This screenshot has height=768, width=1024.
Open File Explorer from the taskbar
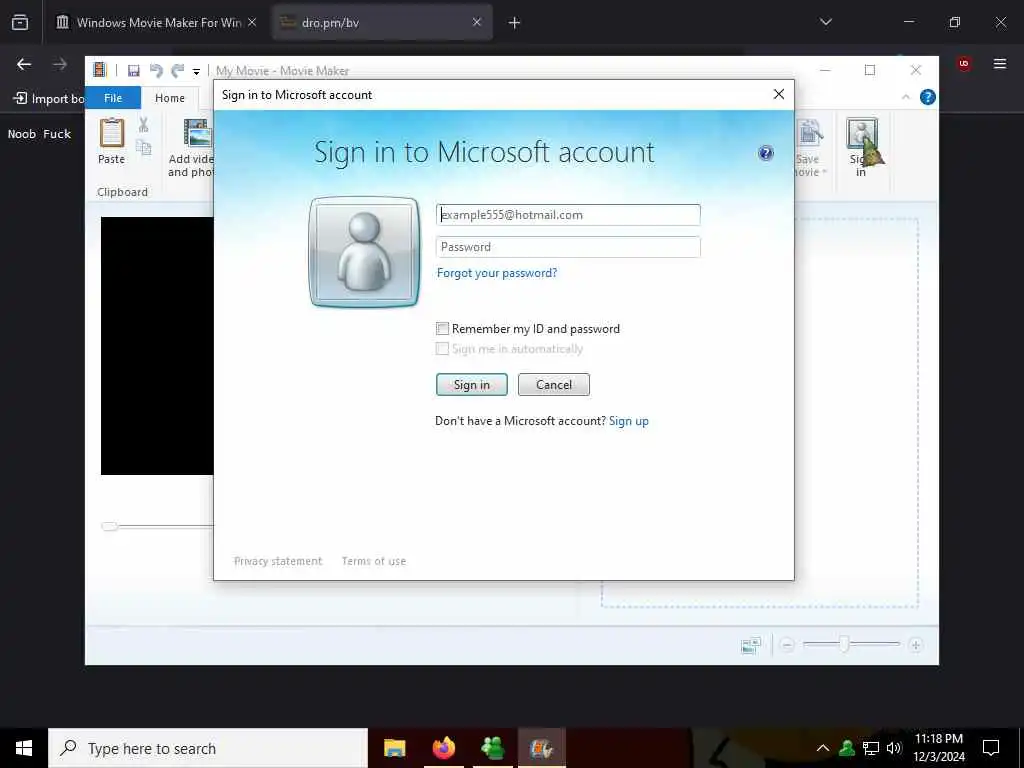click(394, 748)
